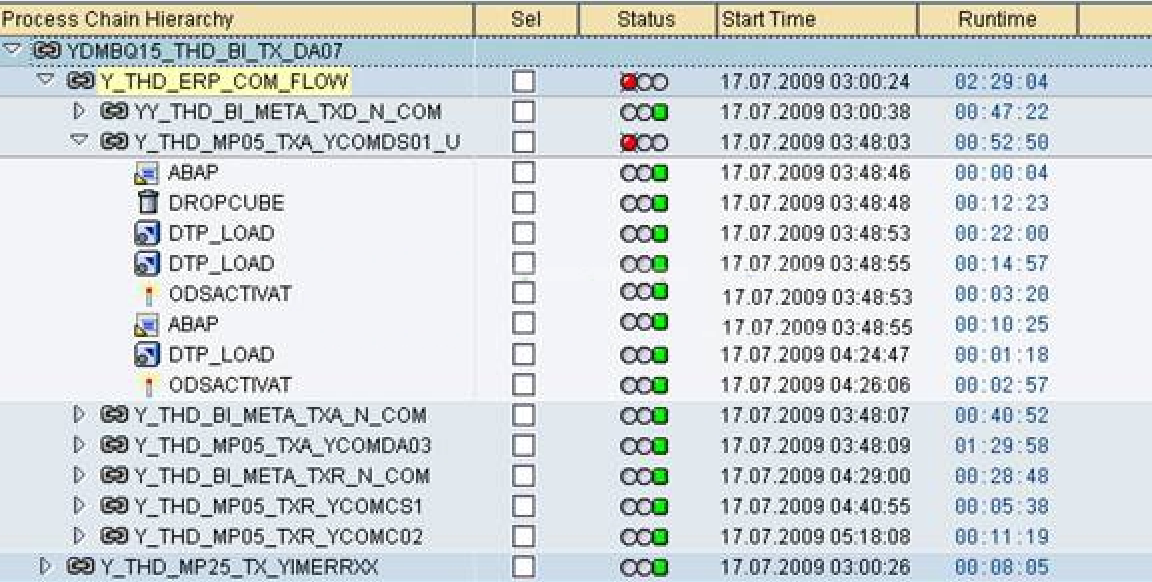Click runtime value 02:29:04

coord(1001,82)
